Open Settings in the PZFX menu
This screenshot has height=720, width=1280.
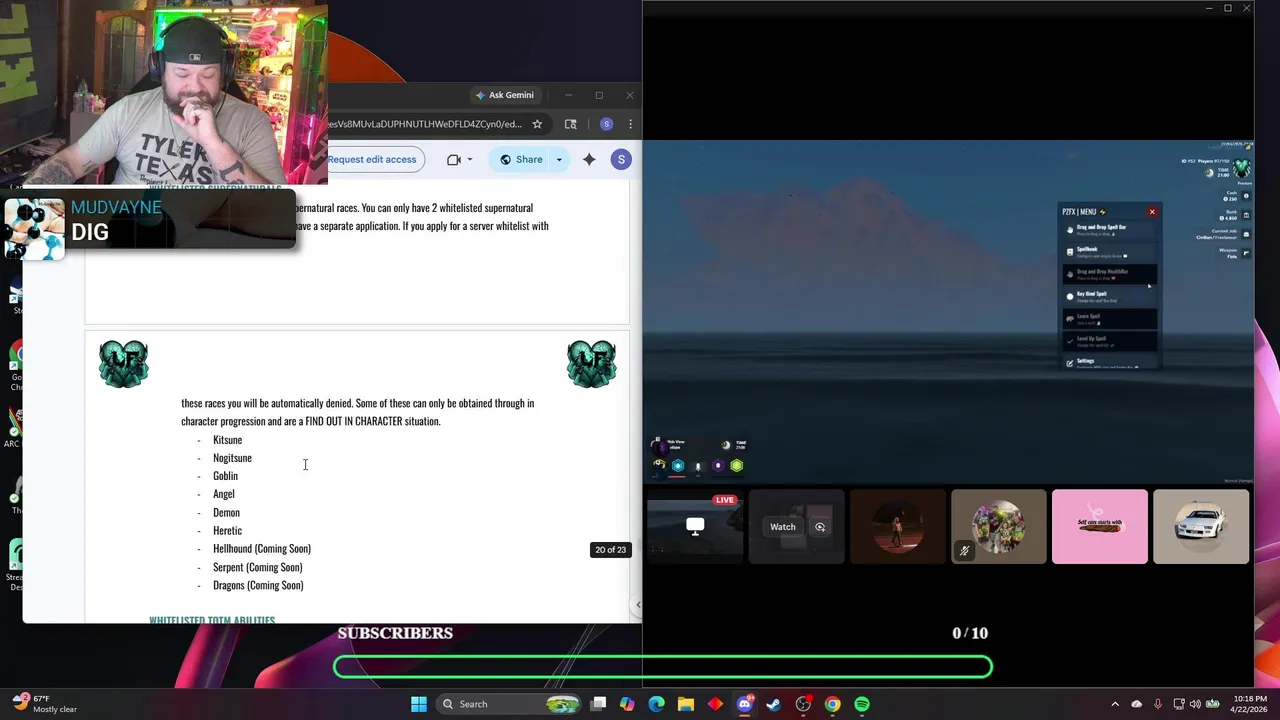(x=1108, y=362)
